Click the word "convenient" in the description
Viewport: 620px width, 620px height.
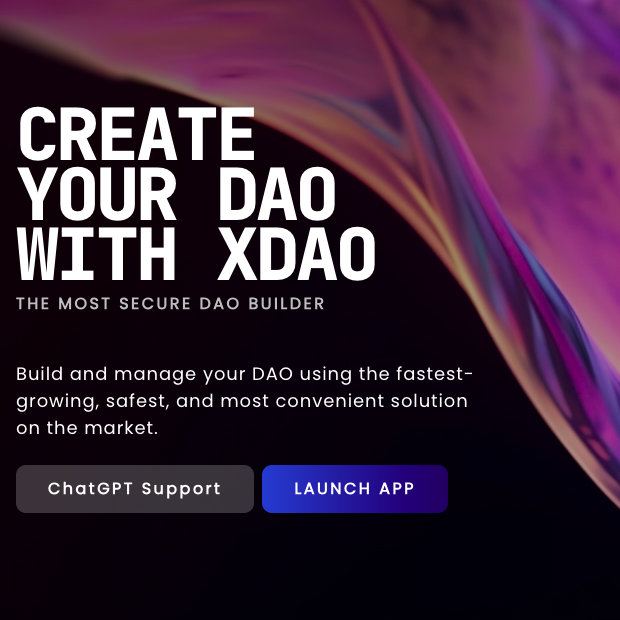coord(330,401)
